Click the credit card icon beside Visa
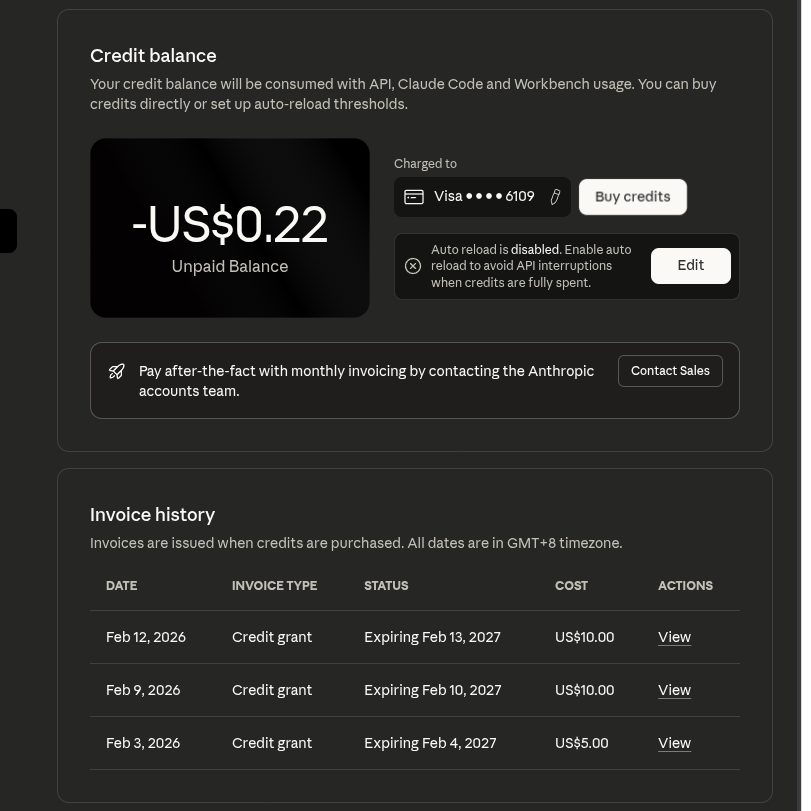811x811 pixels. (x=413, y=197)
